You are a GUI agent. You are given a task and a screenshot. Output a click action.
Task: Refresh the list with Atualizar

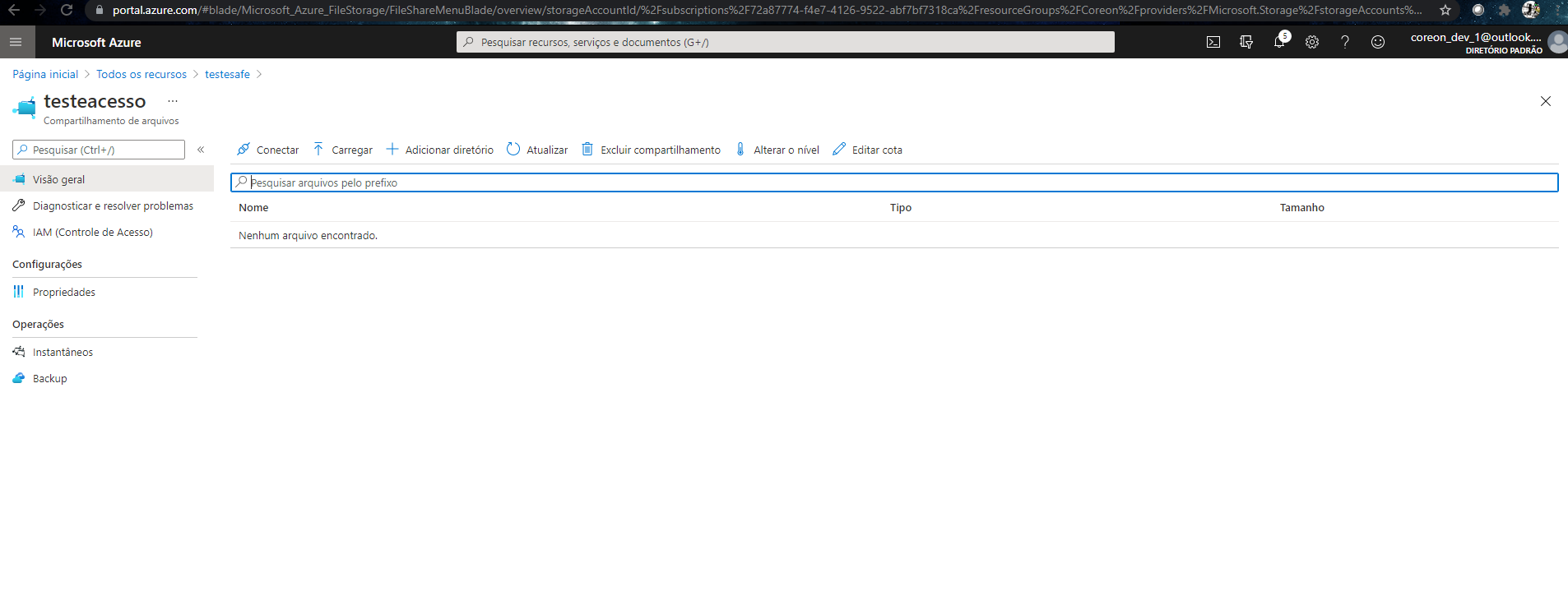(537, 150)
